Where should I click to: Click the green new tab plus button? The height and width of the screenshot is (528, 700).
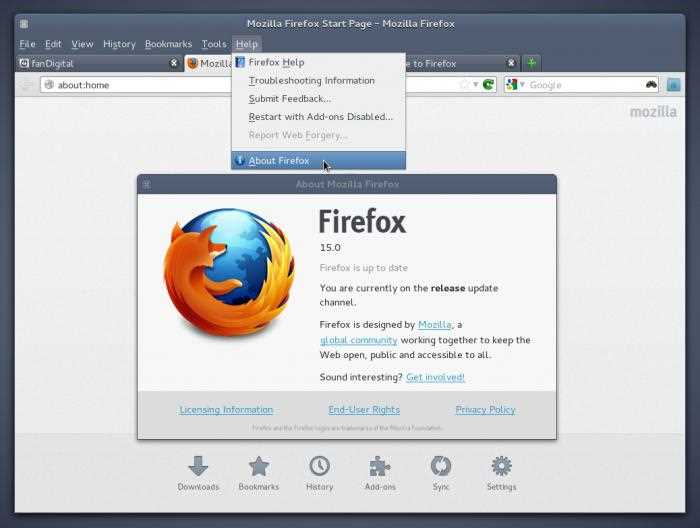(532, 63)
